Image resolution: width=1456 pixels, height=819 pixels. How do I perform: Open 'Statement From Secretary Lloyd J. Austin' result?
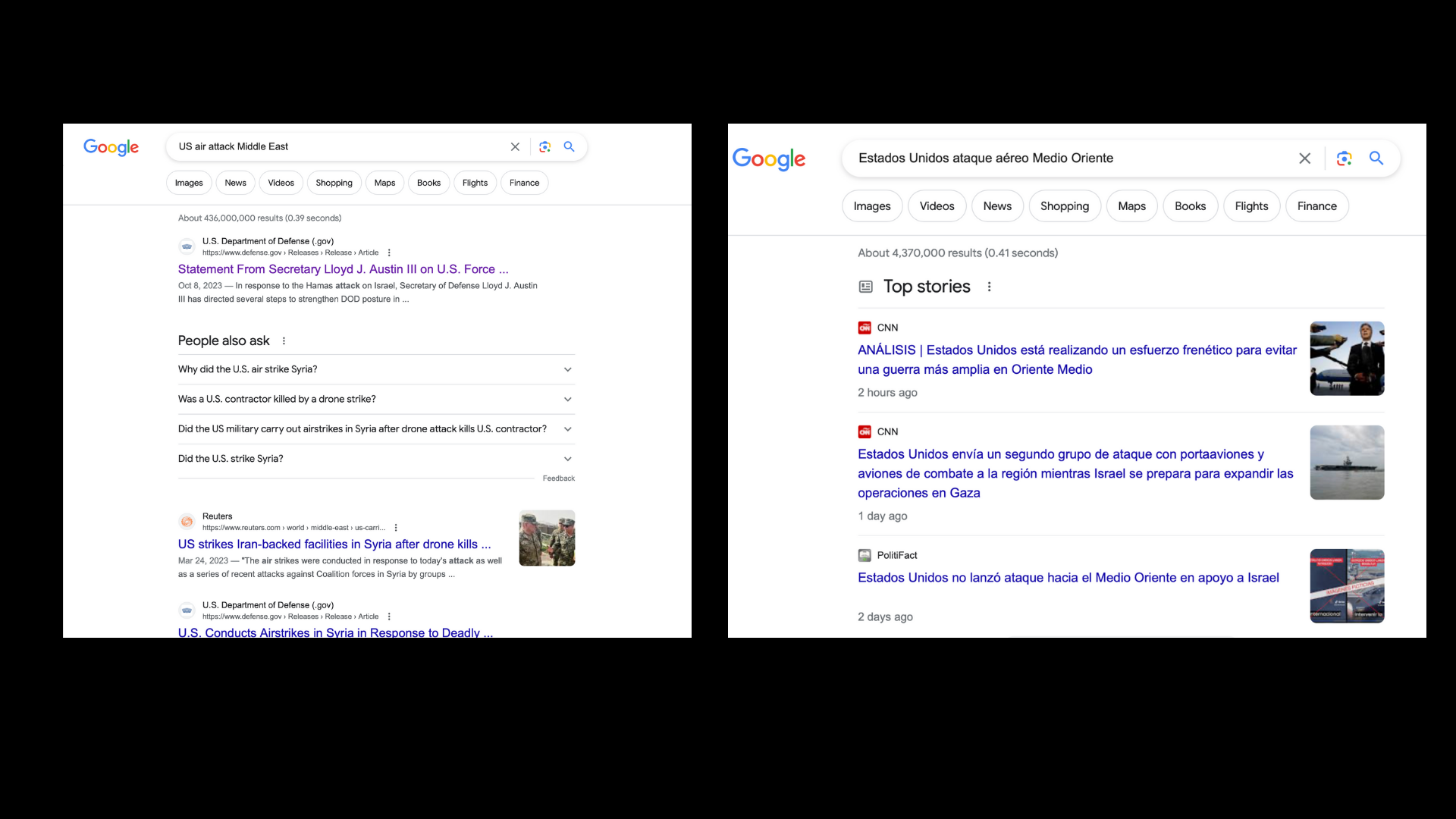point(343,269)
